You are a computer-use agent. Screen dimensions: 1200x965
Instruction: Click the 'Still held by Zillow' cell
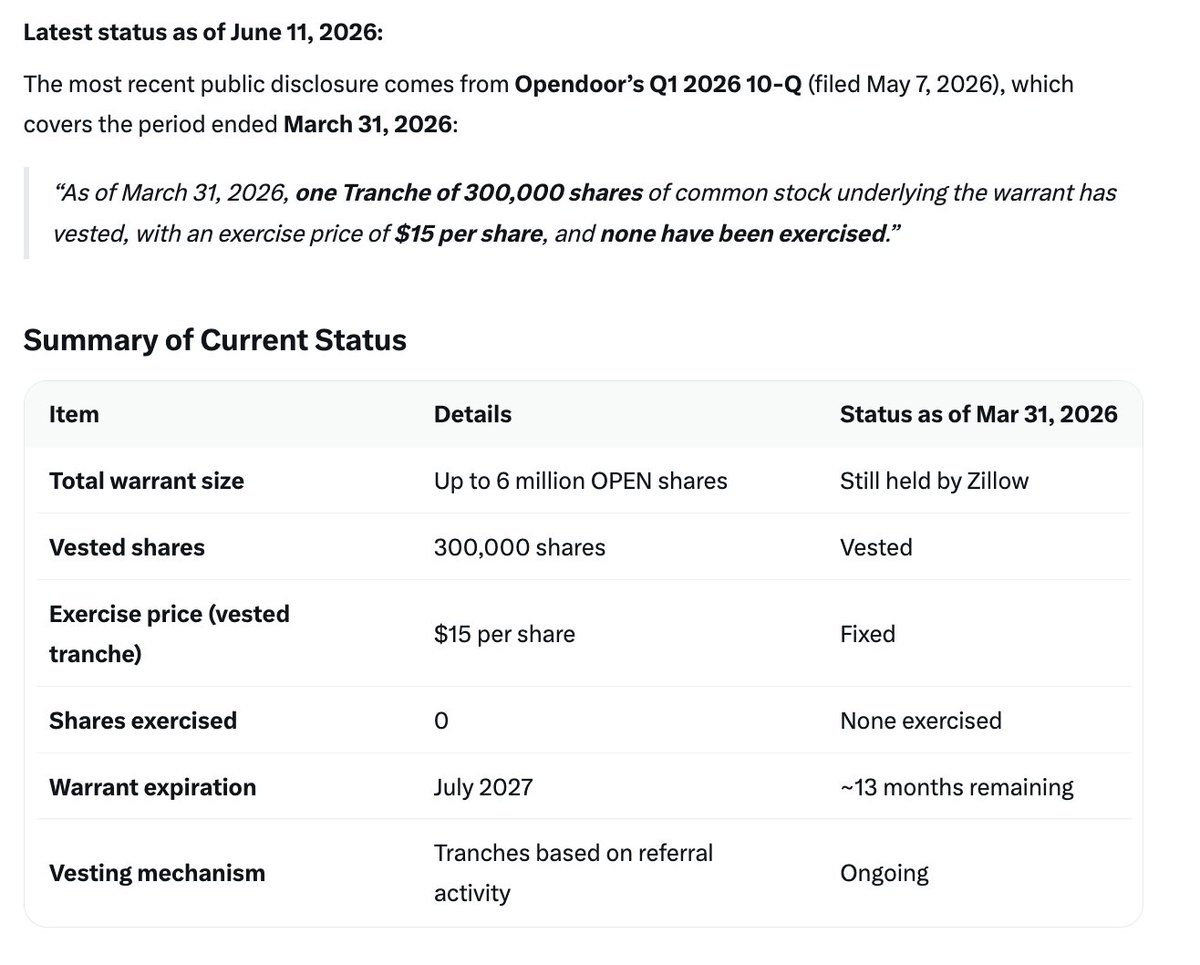pyautogui.click(x=934, y=481)
